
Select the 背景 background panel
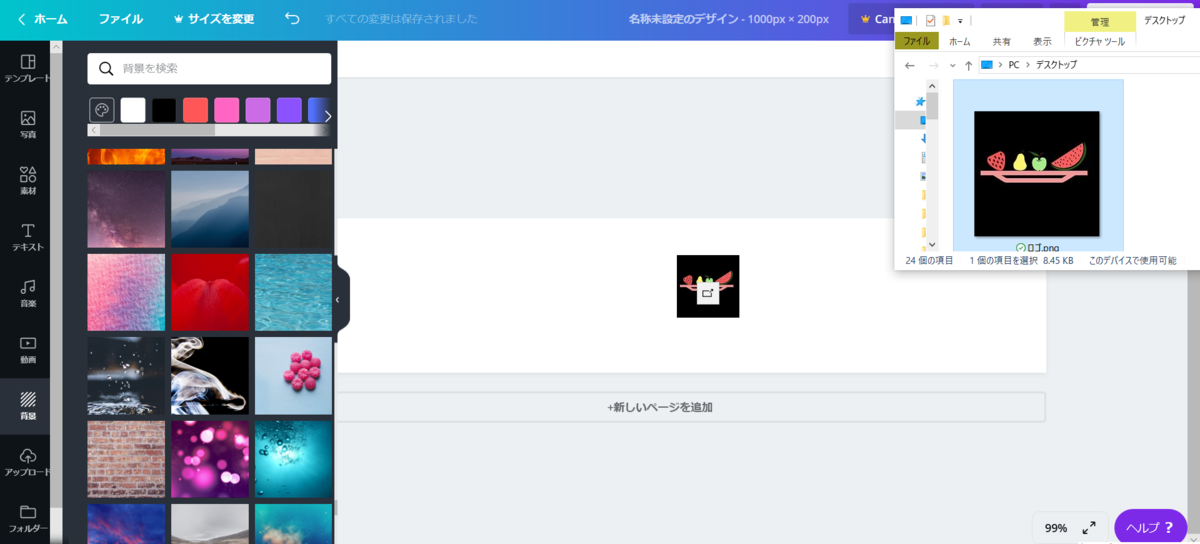[x=28, y=406]
